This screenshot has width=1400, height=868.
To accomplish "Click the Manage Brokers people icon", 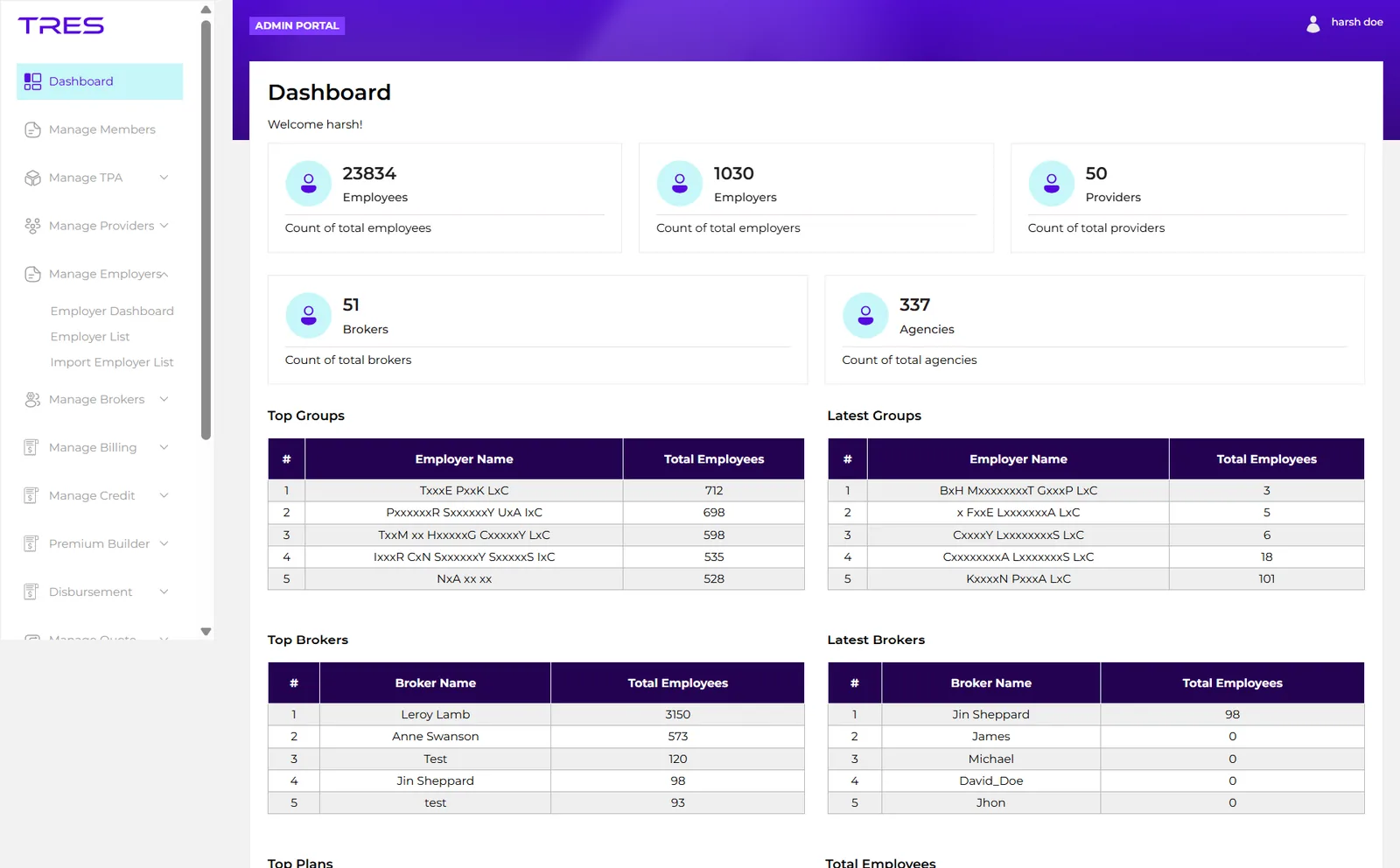I will pyautogui.click(x=32, y=399).
